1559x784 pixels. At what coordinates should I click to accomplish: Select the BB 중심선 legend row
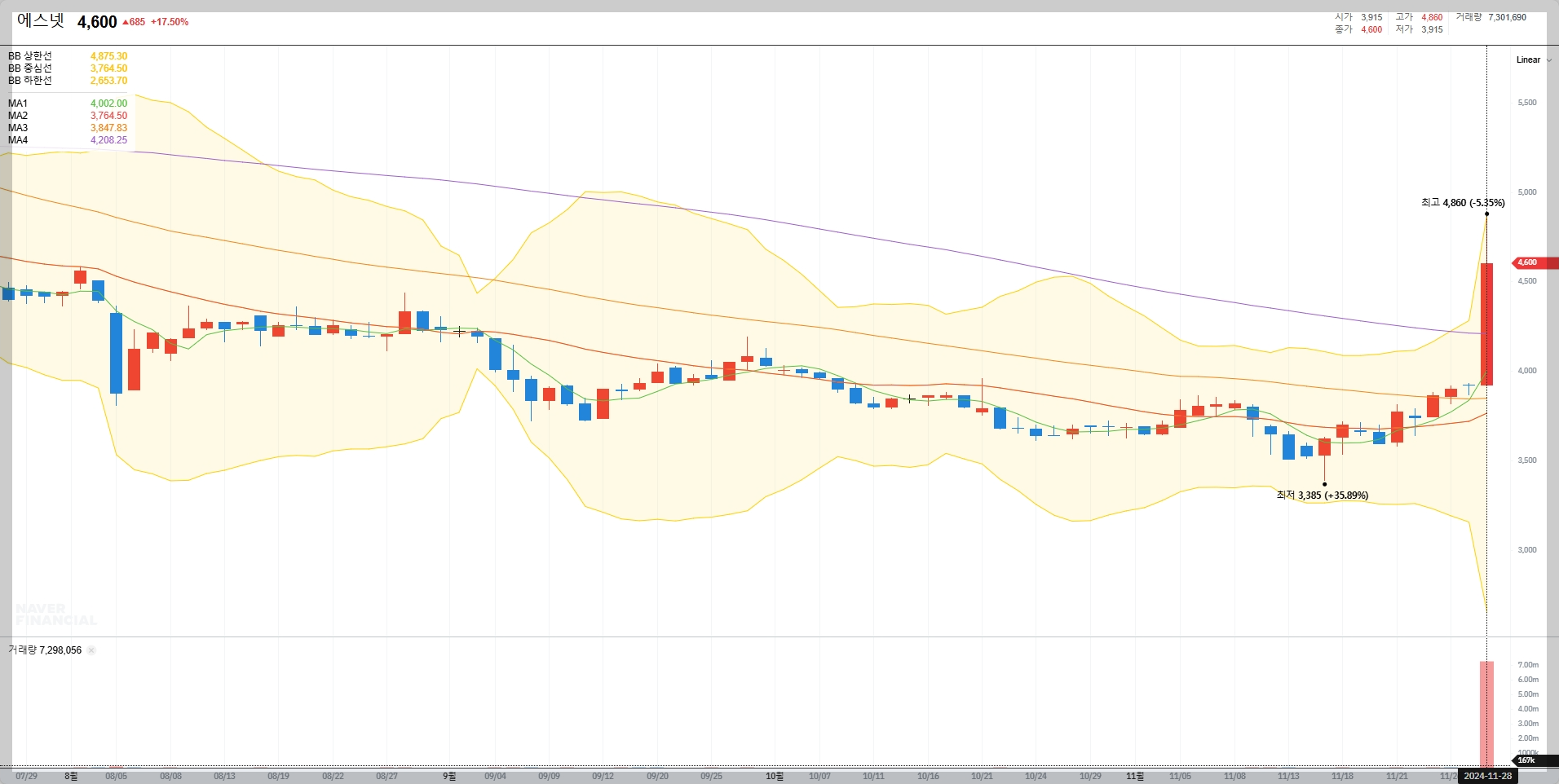pyautogui.click(x=68, y=68)
